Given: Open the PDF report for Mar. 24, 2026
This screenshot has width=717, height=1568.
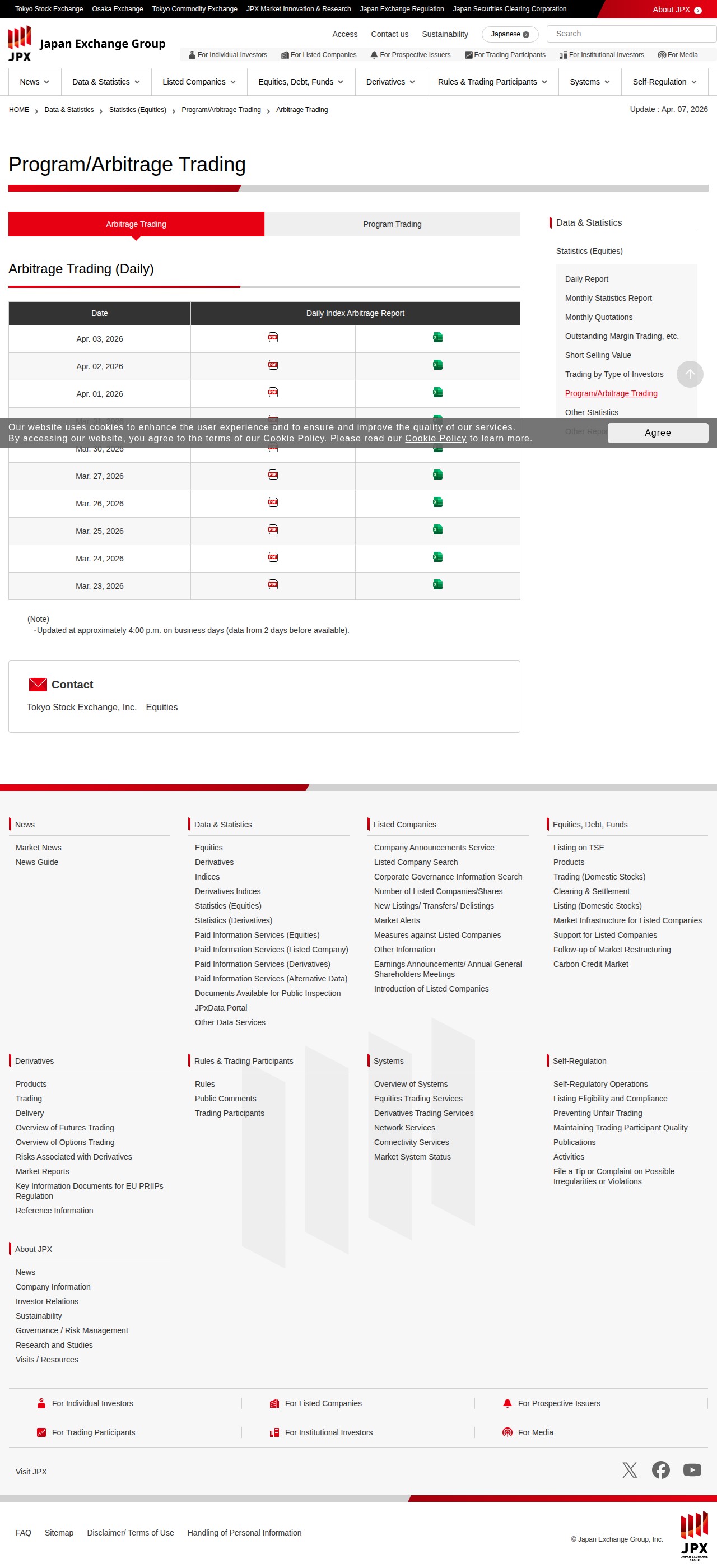Looking at the screenshot, I should click(x=273, y=556).
